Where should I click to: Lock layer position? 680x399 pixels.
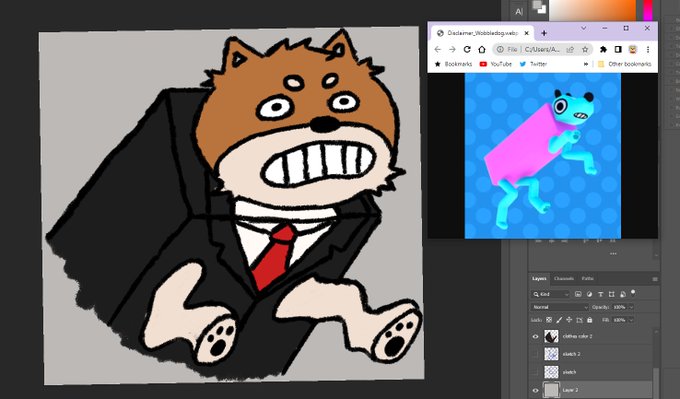point(569,320)
